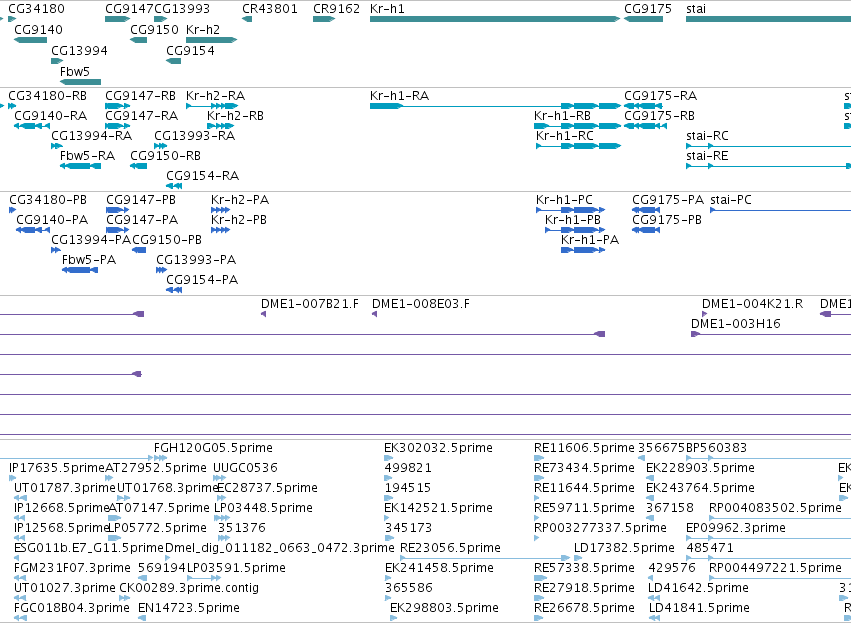This screenshot has height=623, width=851.
Task: Select the EP09962.3prime EST label
Action: click(x=736, y=527)
